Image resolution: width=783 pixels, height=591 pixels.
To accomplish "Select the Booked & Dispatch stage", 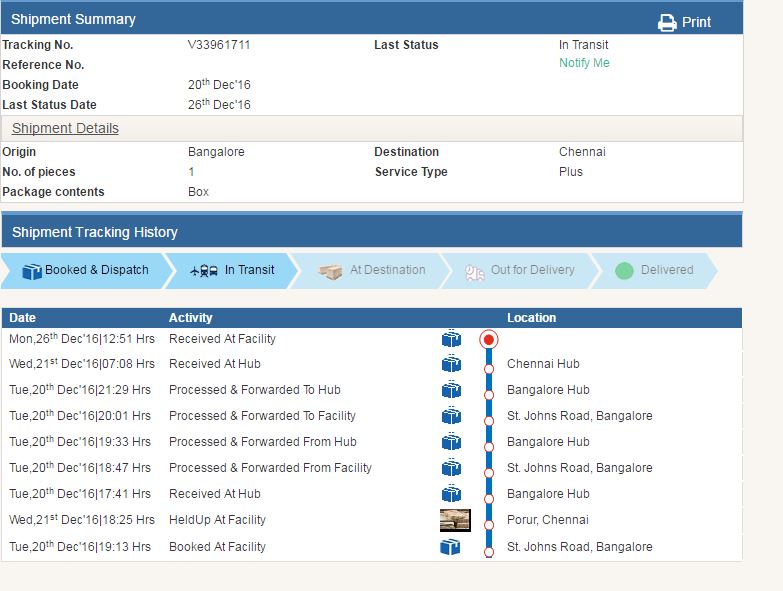I will [85, 270].
